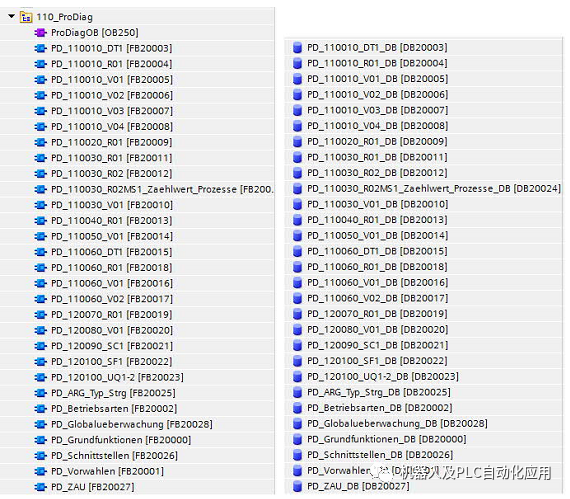Click FB icon beside PD_110020_R01 [FB20009]

[40, 142]
